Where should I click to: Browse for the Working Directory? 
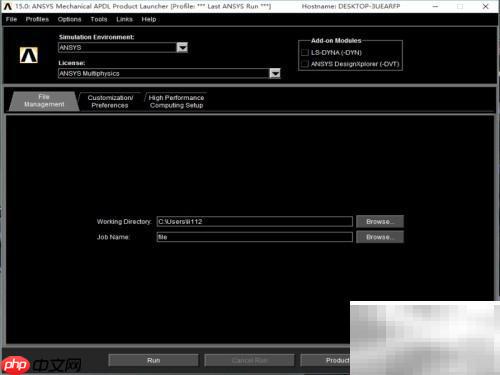(380, 222)
